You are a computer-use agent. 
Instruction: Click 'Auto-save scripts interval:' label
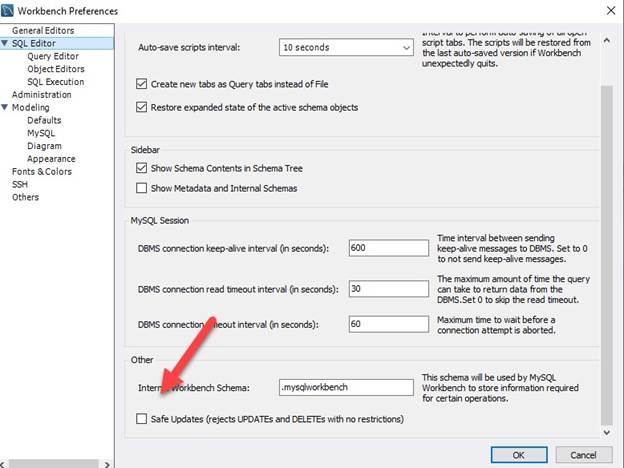(x=189, y=47)
